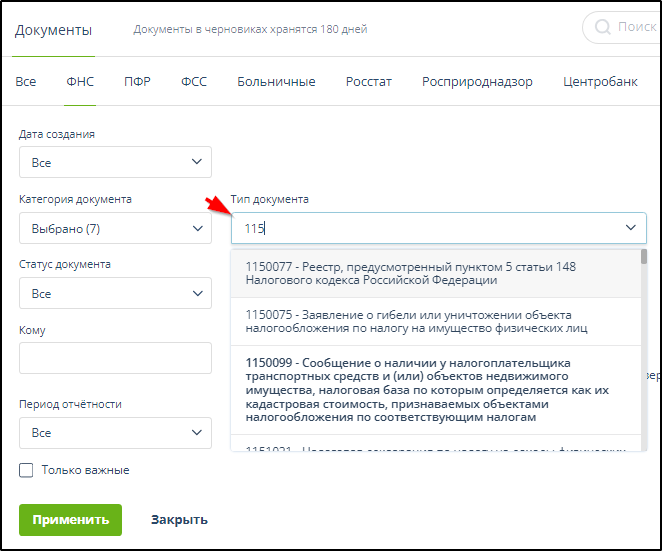This screenshot has width=662, height=551.
Task: Open the Центробанк tab
Action: pyautogui.click(x=600, y=82)
